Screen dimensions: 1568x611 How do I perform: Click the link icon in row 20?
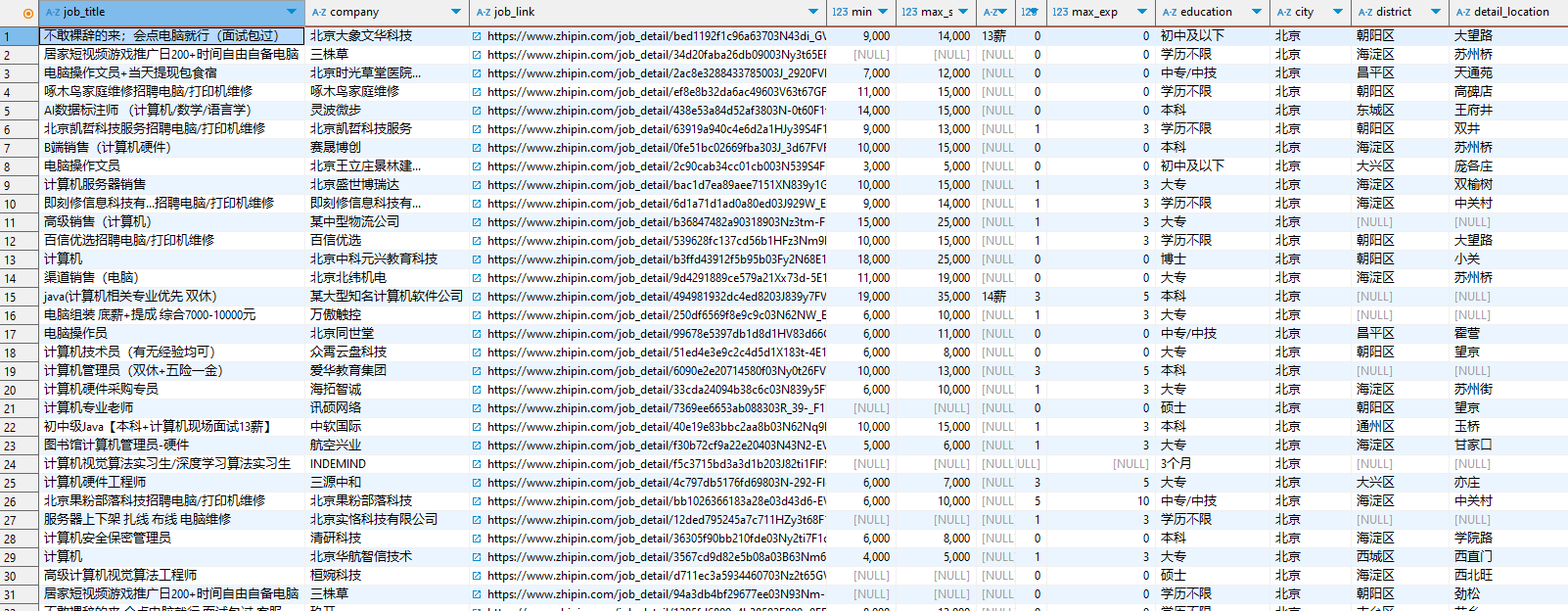[x=477, y=390]
